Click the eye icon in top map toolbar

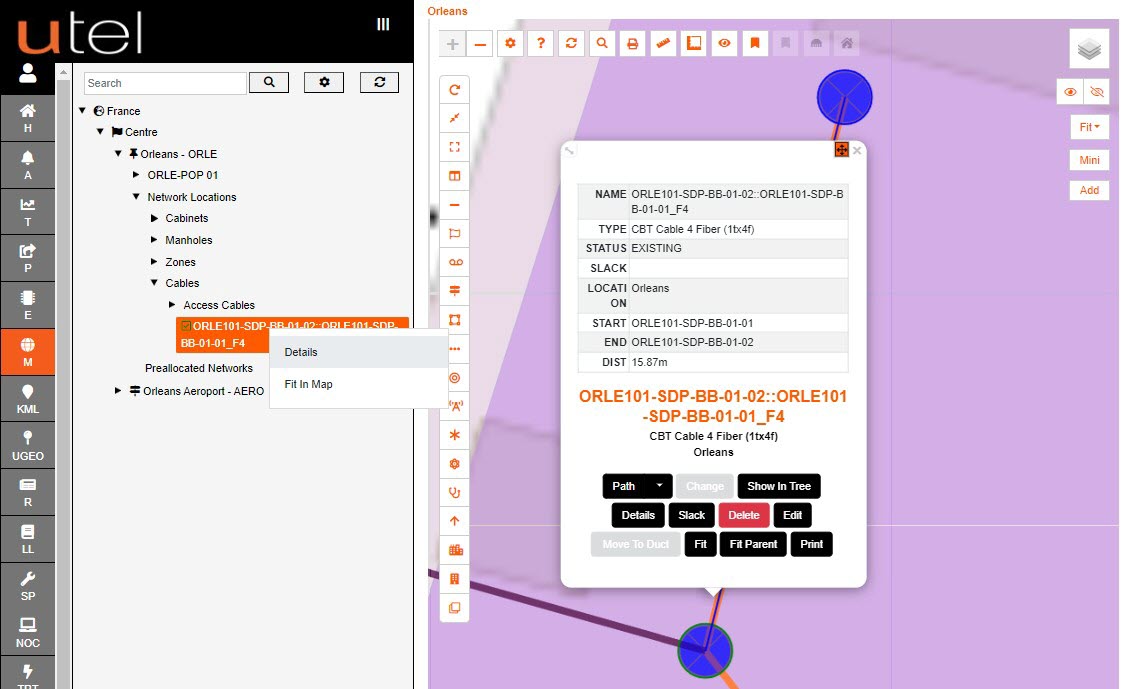[725, 44]
